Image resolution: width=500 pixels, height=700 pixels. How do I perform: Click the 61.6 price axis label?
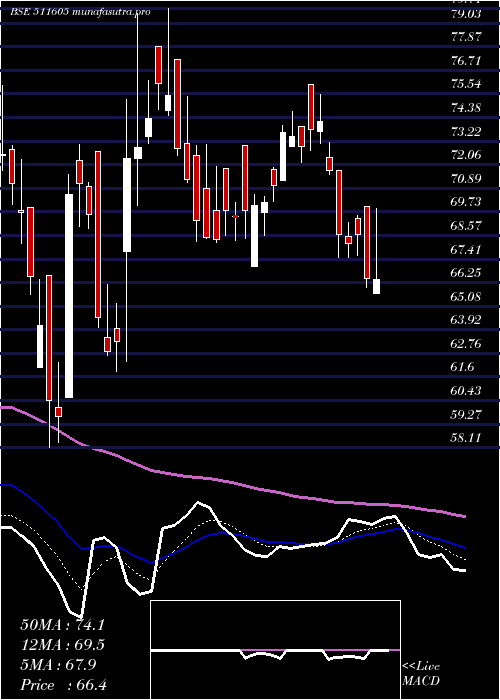[463, 367]
